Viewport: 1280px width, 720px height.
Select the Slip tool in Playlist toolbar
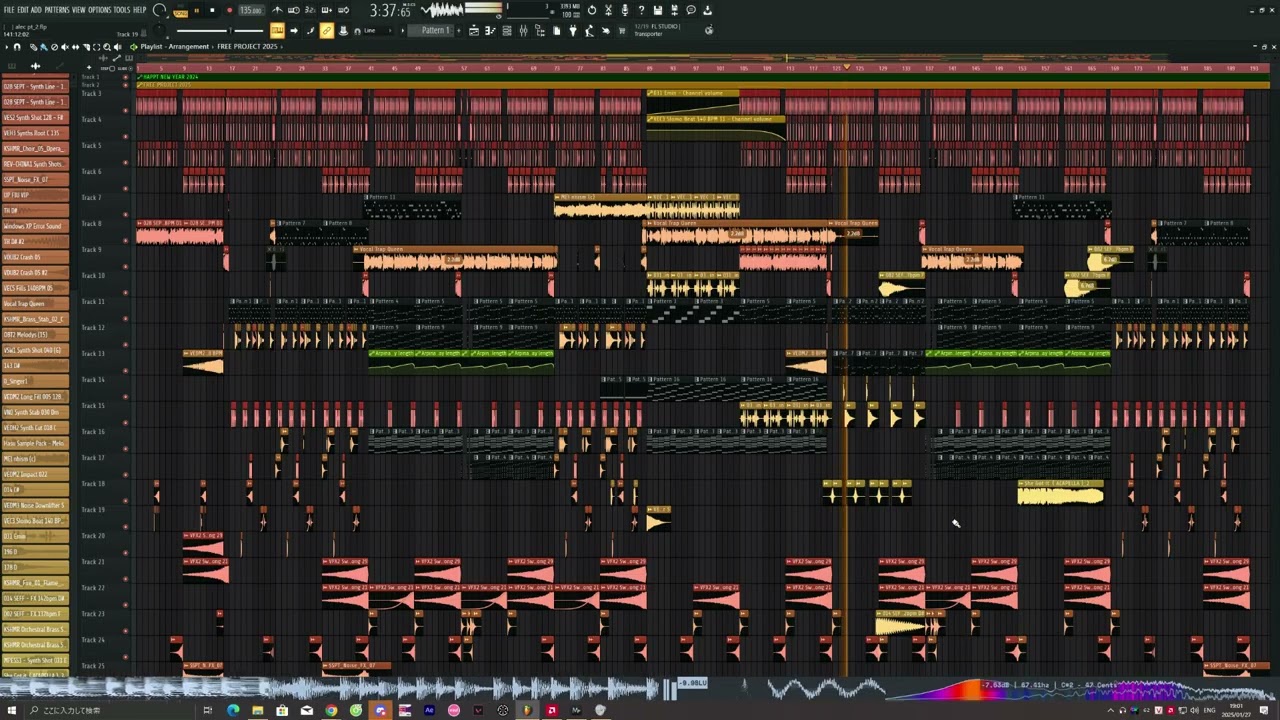[x=75, y=47]
